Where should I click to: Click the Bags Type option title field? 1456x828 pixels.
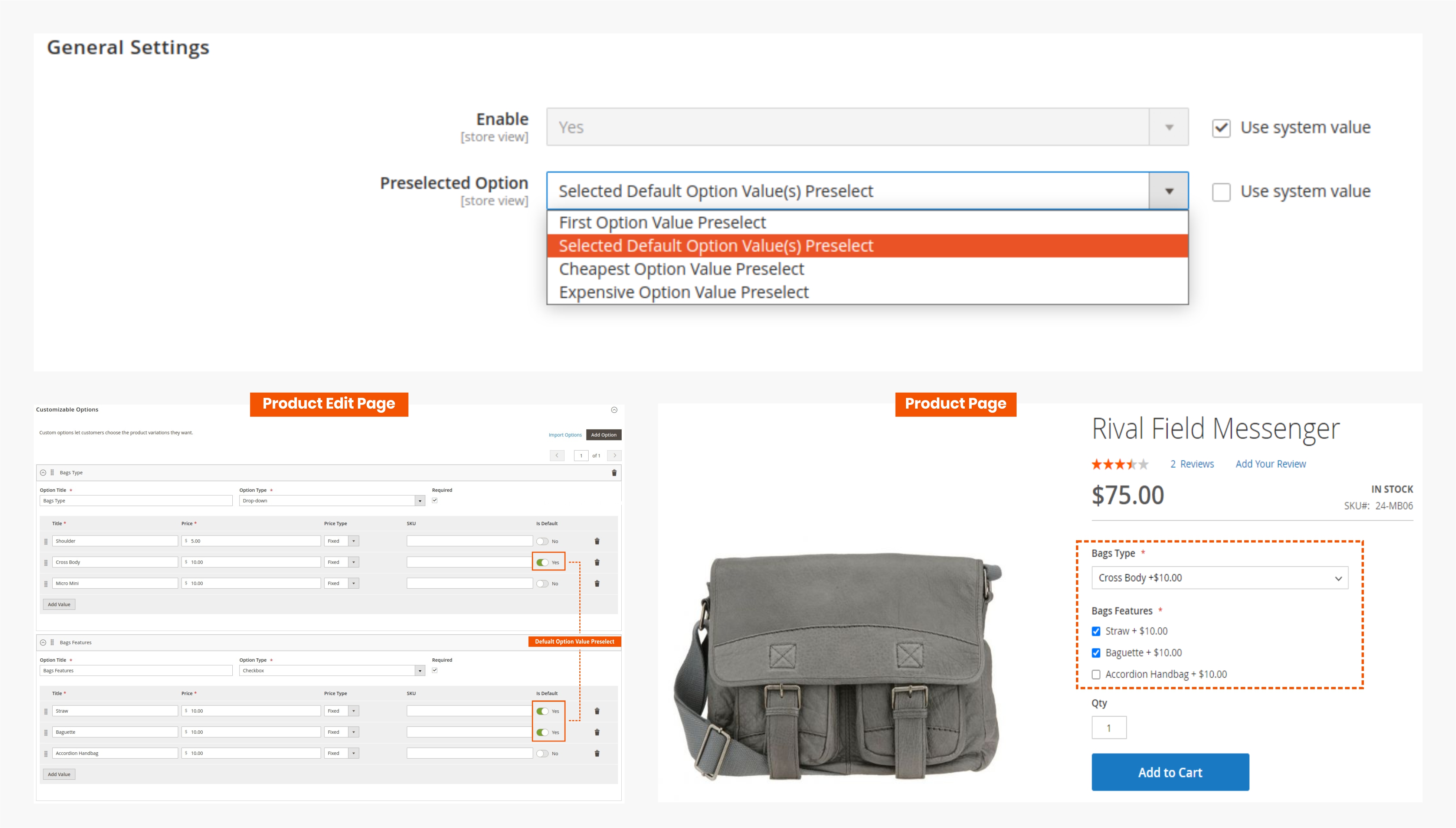coord(137,501)
